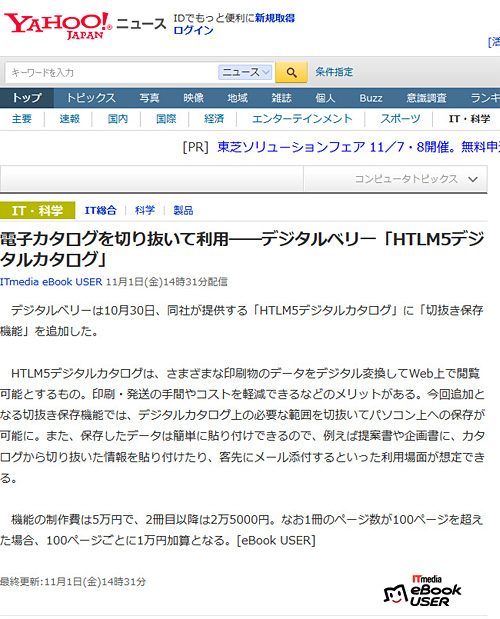This screenshot has width=500, height=619.
Task: Go to the 雑誌 tab
Action: 281,98
